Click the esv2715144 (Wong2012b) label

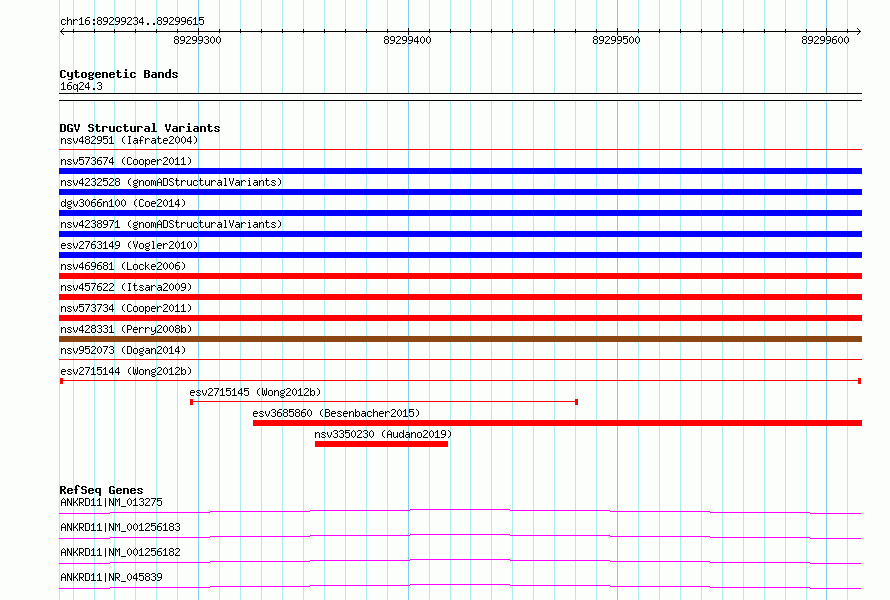(126, 371)
